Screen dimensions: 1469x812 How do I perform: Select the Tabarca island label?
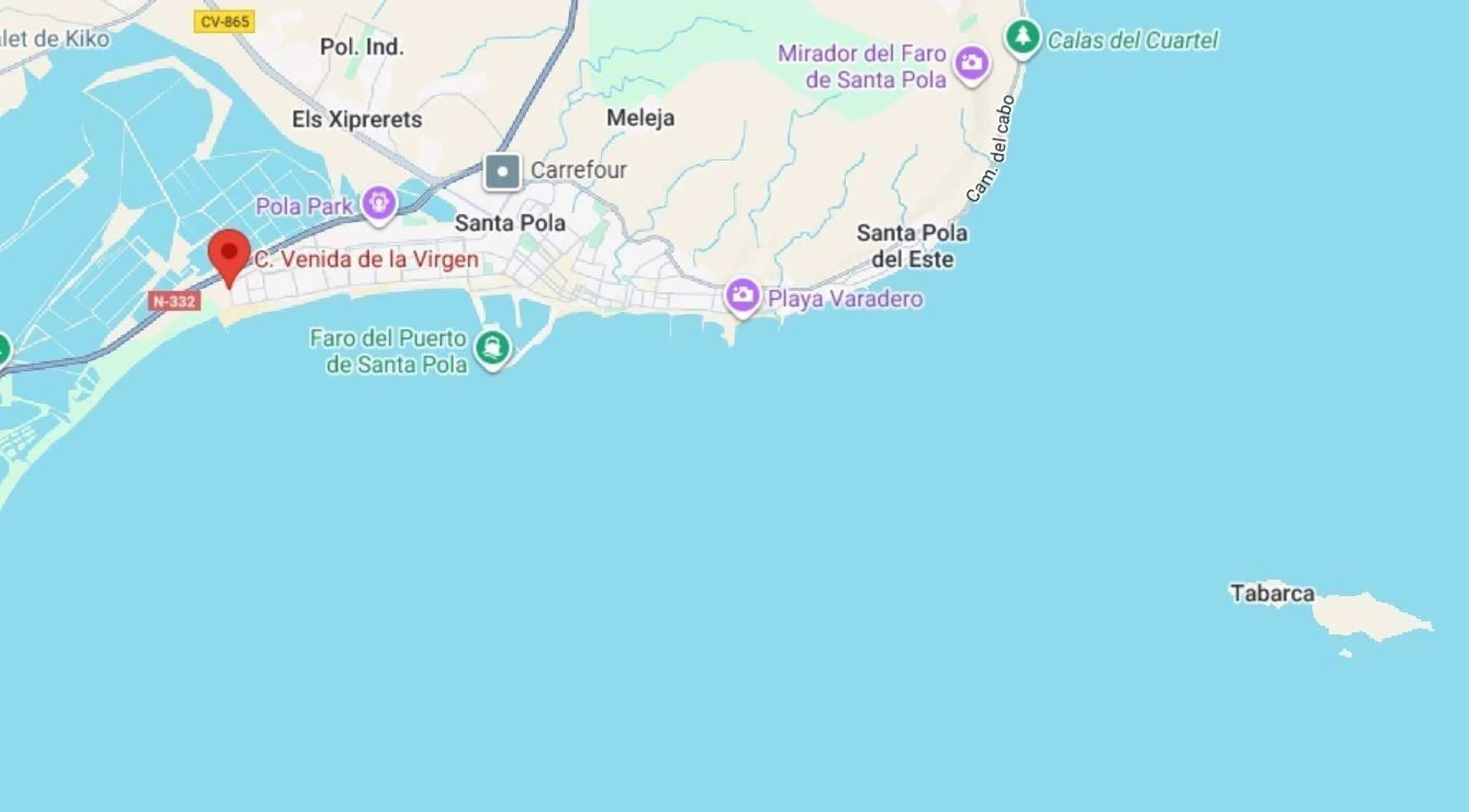pyautogui.click(x=1272, y=593)
